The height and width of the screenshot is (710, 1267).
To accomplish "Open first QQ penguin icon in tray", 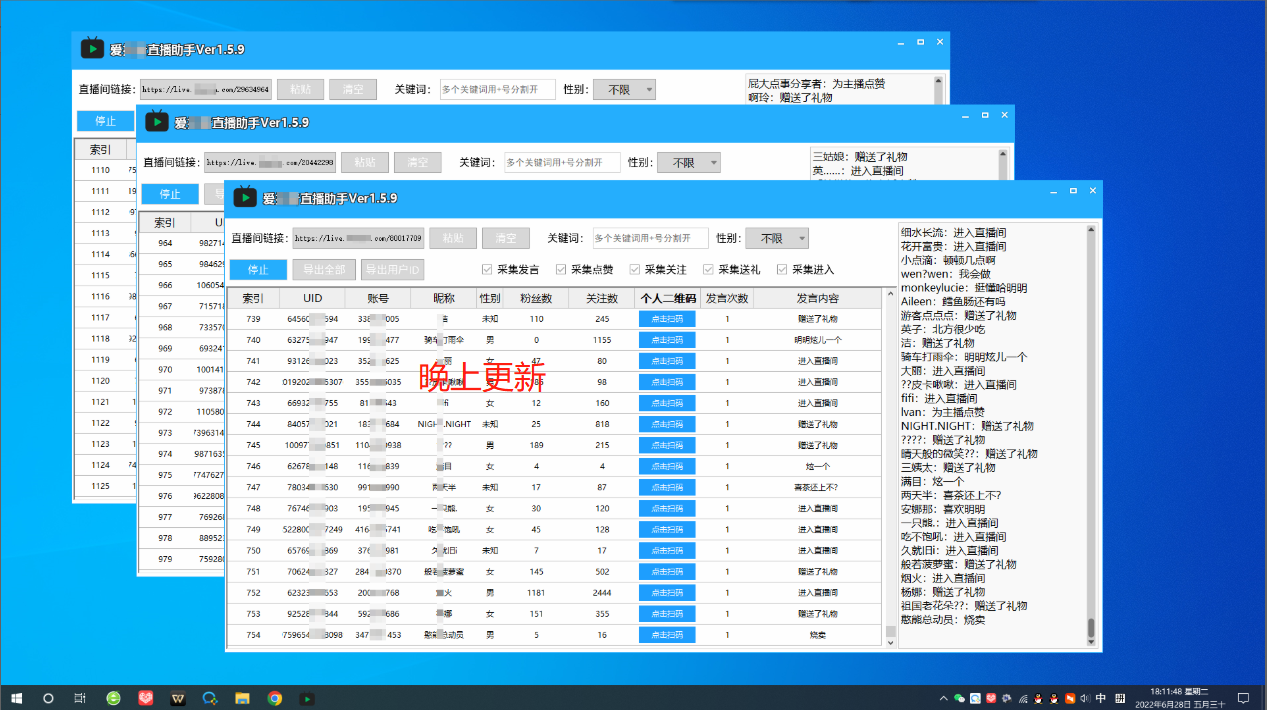I will [x=1039, y=697].
